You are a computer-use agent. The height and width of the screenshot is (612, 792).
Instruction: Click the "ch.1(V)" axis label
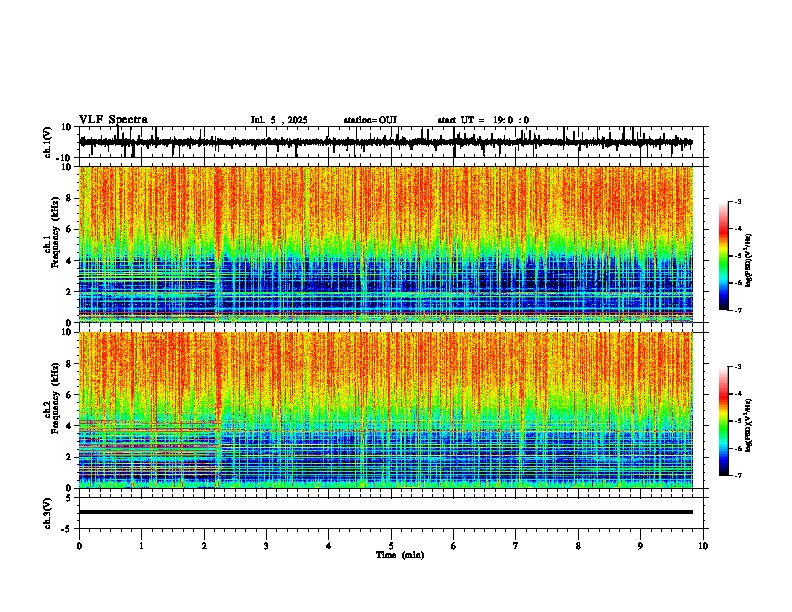tap(48, 142)
